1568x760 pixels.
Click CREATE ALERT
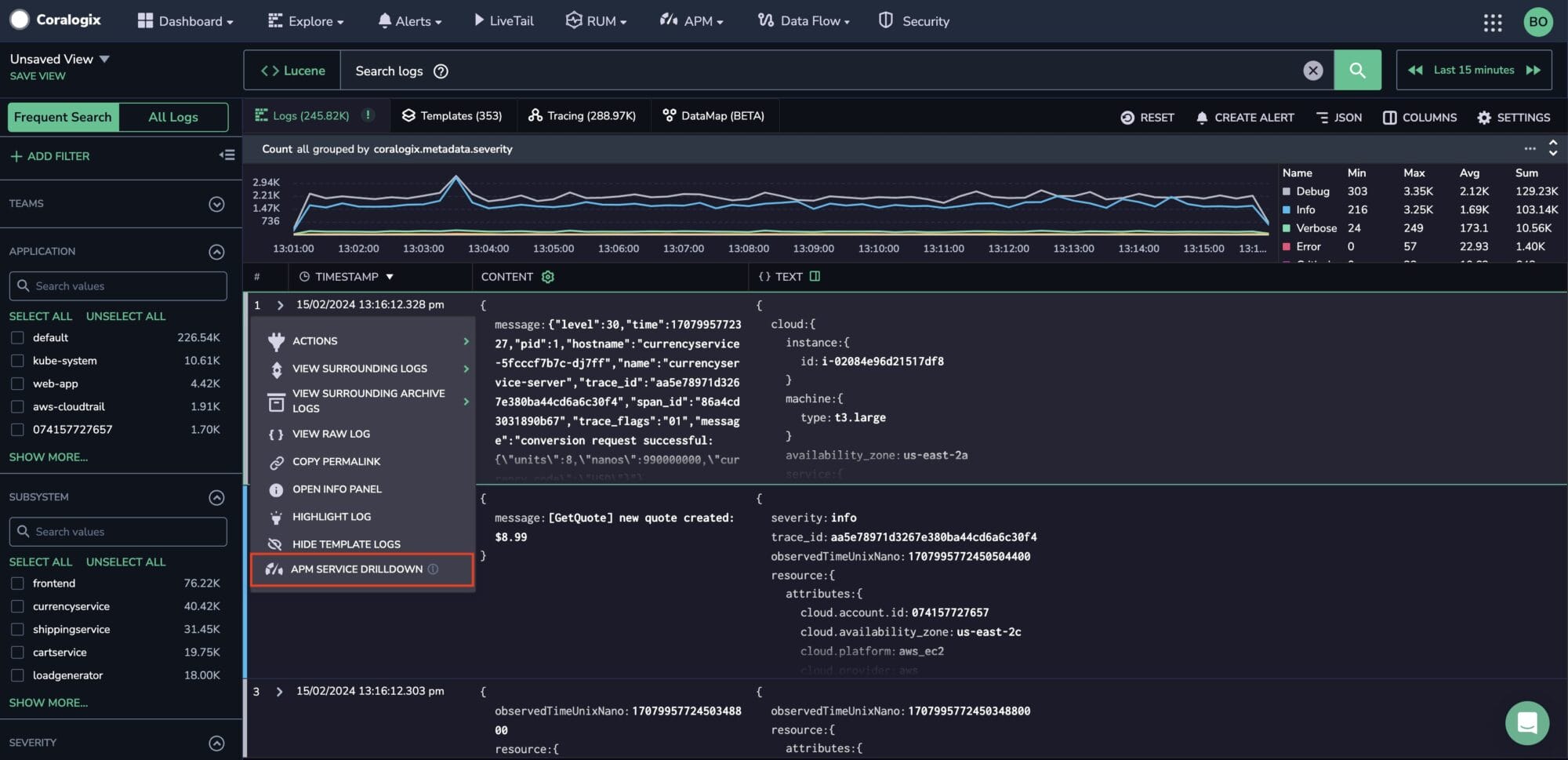pos(1245,118)
